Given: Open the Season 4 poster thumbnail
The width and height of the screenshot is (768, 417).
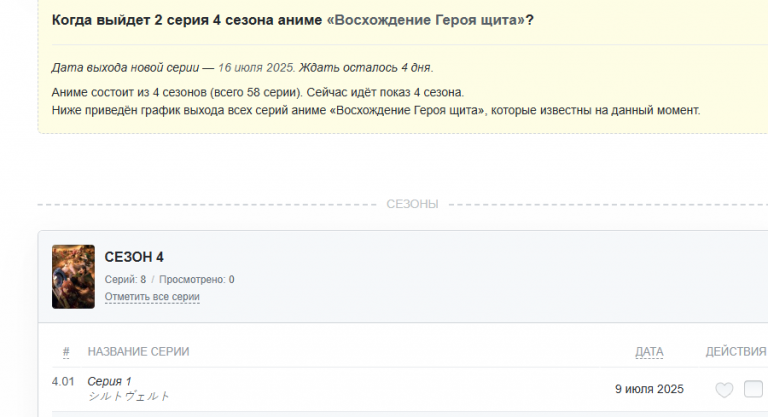Looking at the screenshot, I should click(73, 277).
